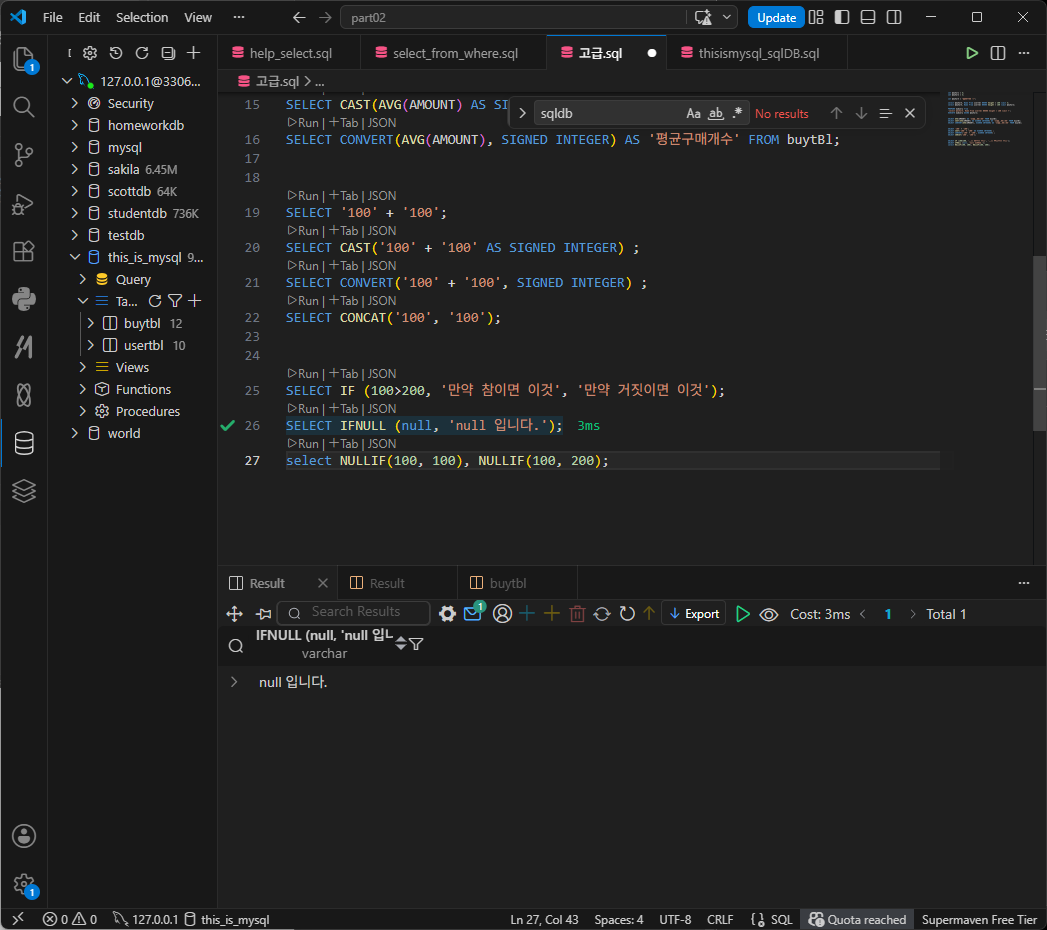The height and width of the screenshot is (930, 1047).
Task: Expand the Procedures node
Action: [x=83, y=411]
